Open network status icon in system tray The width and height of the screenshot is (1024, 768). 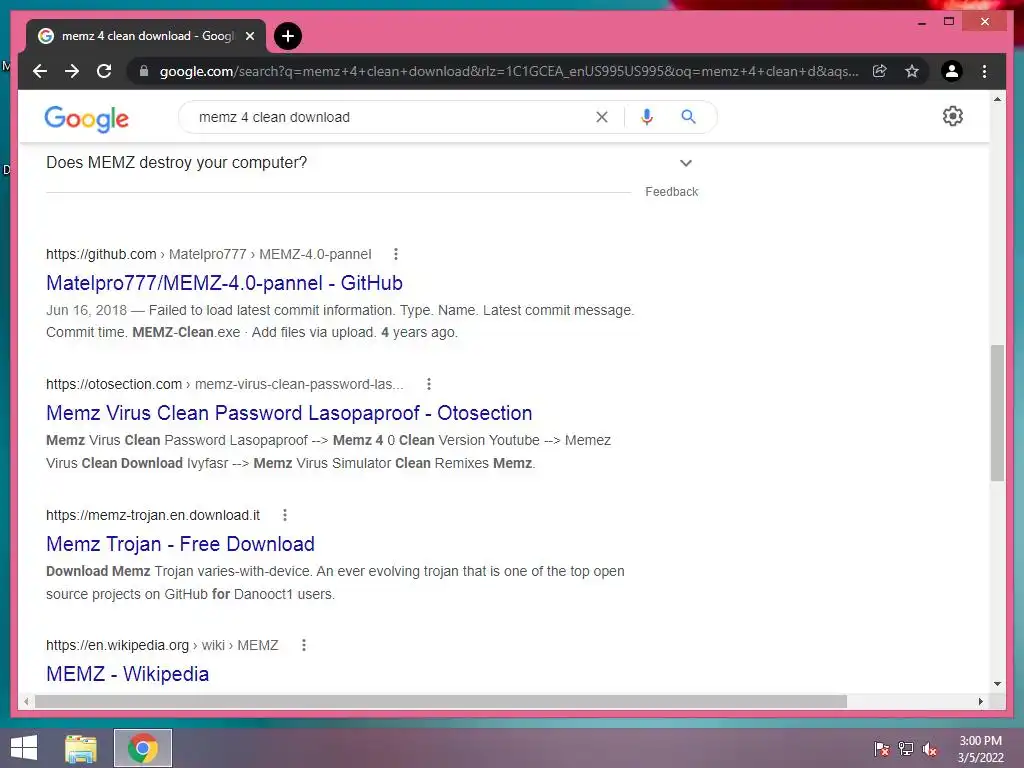(x=906, y=749)
